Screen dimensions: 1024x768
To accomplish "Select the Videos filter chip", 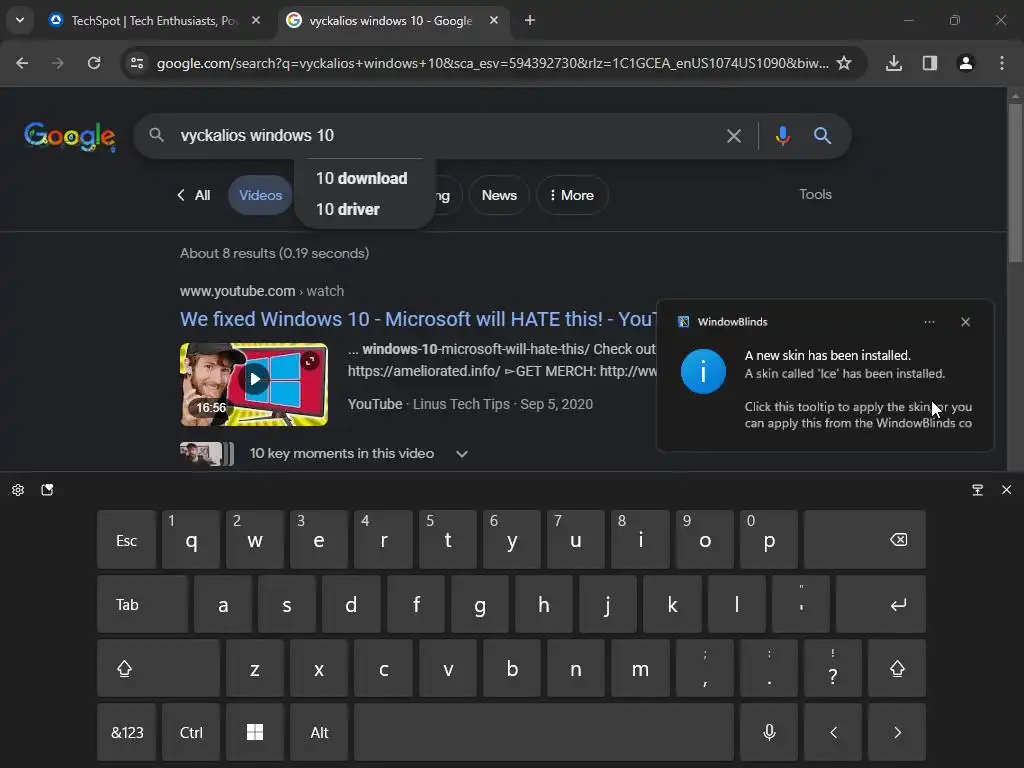I will [x=260, y=195].
